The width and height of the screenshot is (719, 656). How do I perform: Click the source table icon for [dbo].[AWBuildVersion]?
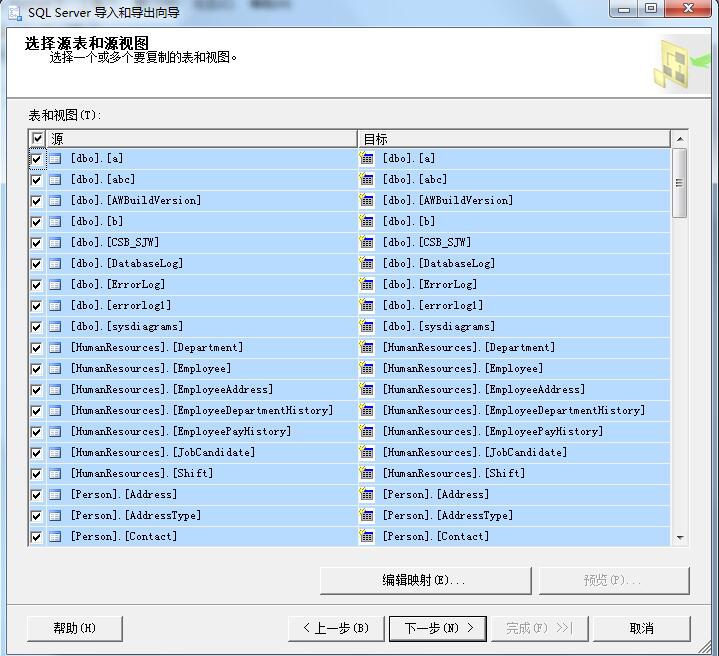tap(55, 200)
